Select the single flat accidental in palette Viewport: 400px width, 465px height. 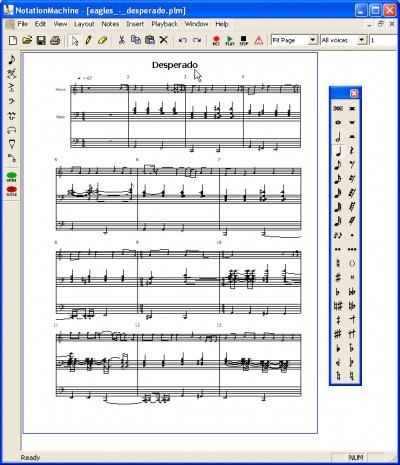(338, 292)
